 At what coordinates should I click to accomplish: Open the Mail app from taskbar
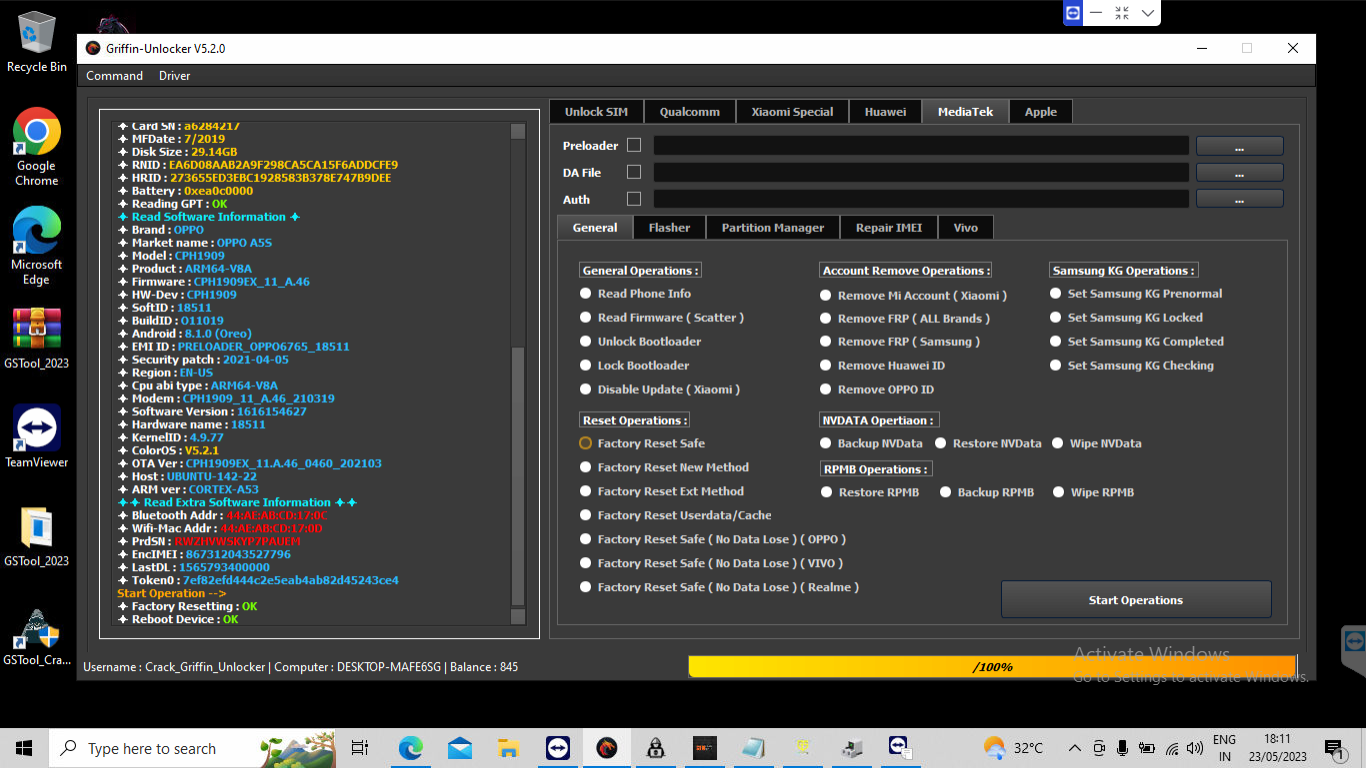[x=460, y=748]
